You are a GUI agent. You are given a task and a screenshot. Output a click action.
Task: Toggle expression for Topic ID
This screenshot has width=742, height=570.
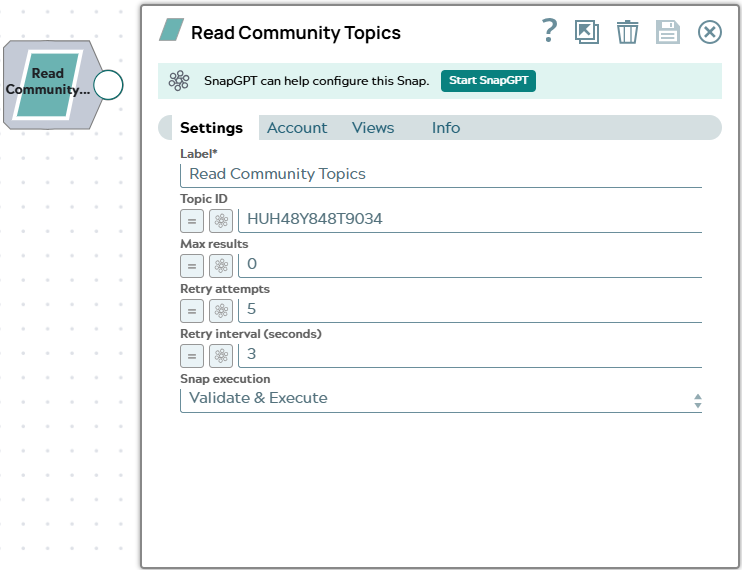click(x=192, y=221)
